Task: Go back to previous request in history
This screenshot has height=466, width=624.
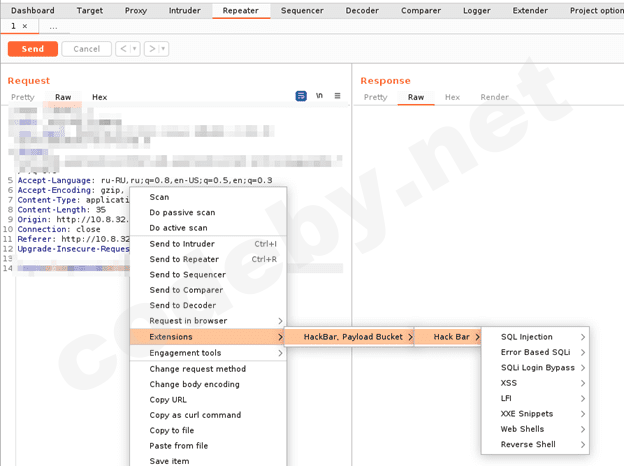Action: [x=123, y=49]
